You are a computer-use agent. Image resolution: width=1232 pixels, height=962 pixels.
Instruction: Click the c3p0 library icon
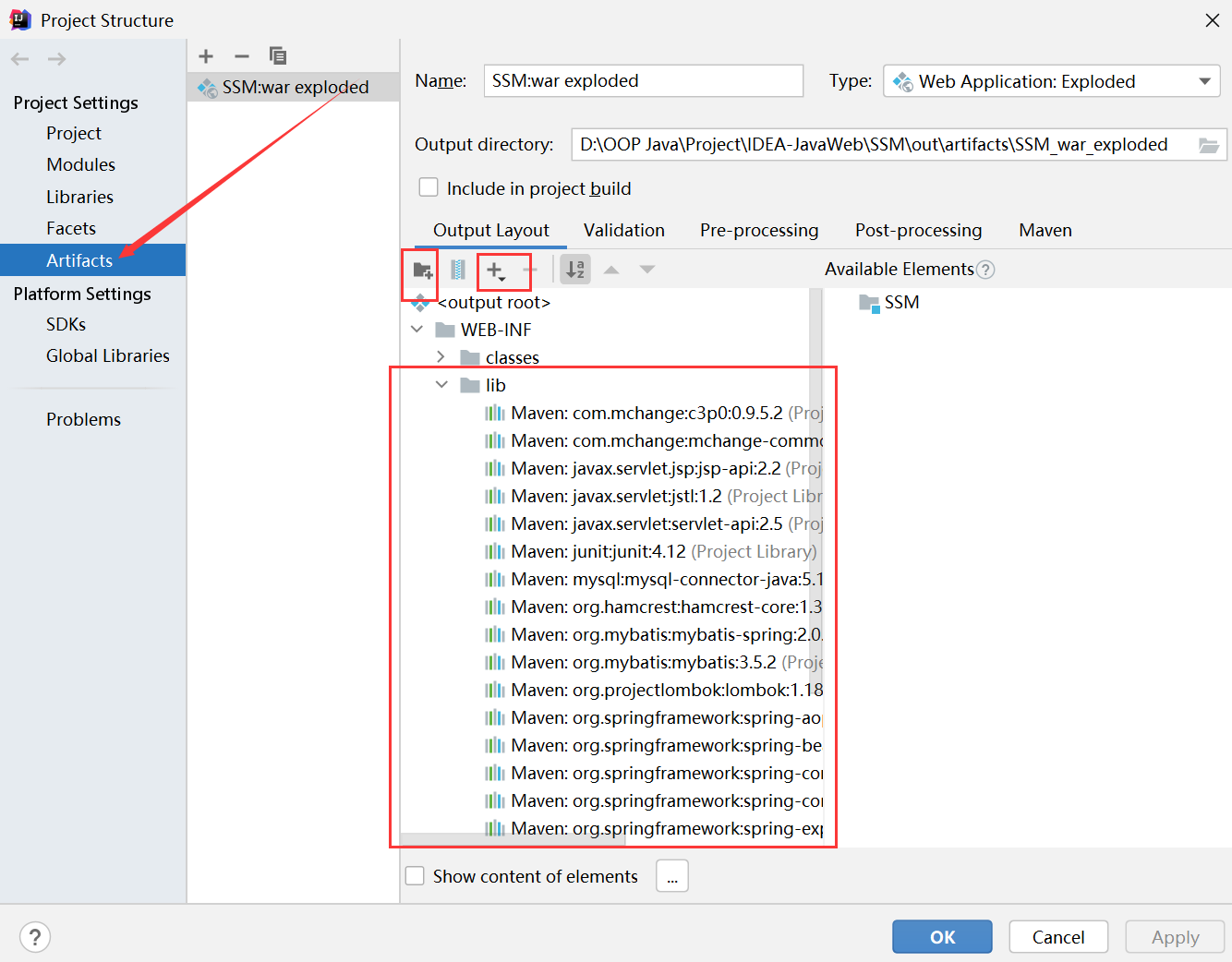point(495,413)
